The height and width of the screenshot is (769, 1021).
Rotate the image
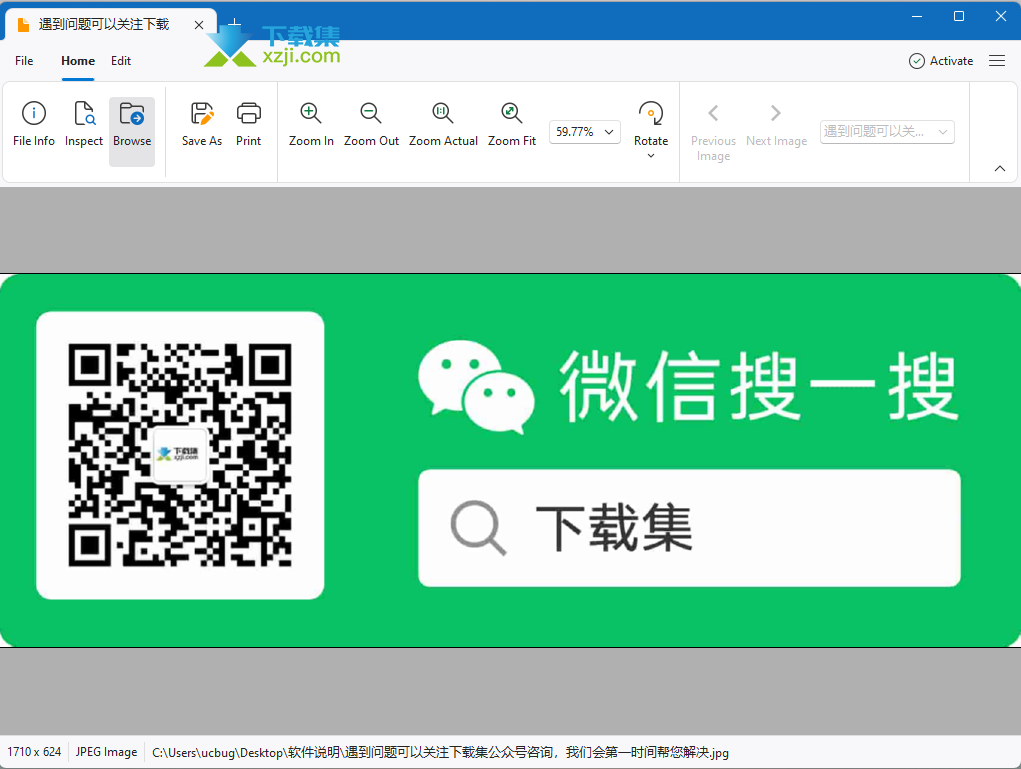pyautogui.click(x=650, y=122)
